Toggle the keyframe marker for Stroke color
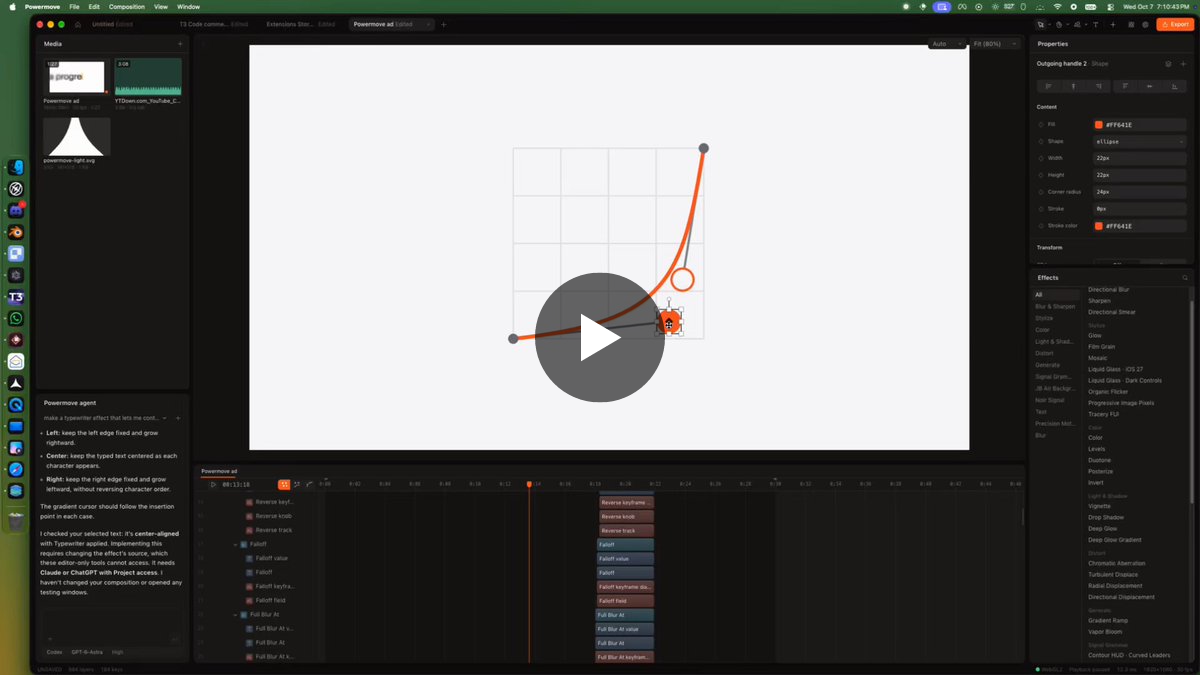1200x675 pixels. coord(1040,226)
